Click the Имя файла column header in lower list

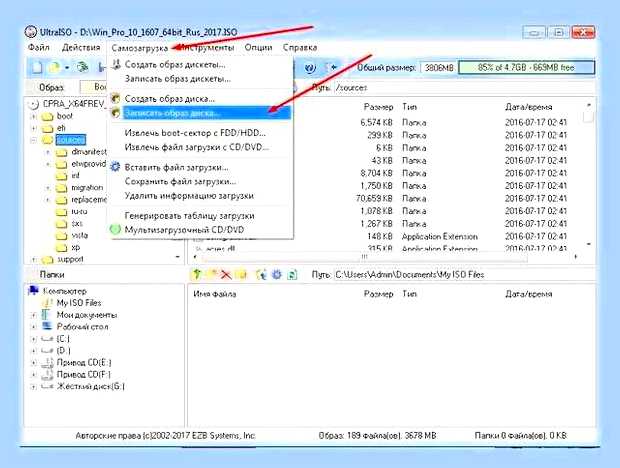click(x=215, y=294)
